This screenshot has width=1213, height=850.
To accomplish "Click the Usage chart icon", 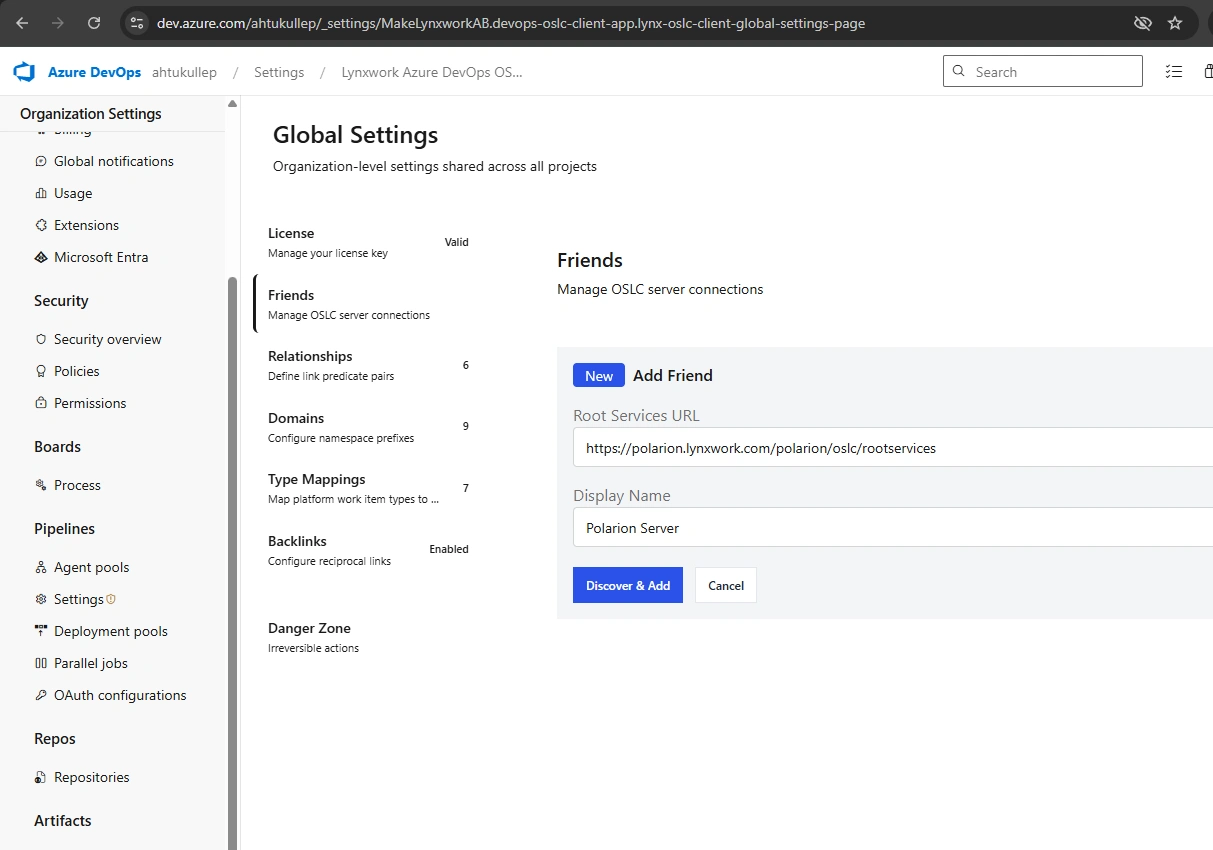I will [41, 193].
